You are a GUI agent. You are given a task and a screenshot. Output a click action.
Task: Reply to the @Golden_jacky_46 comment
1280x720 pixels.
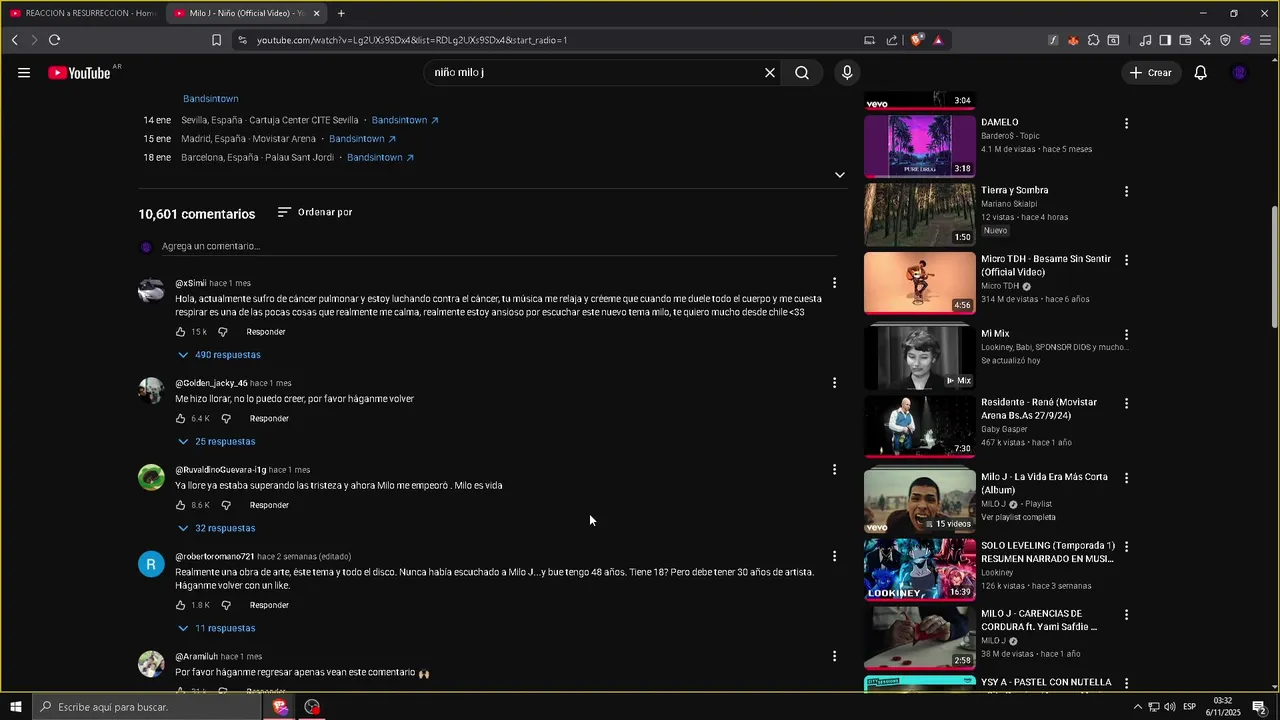[x=269, y=419]
